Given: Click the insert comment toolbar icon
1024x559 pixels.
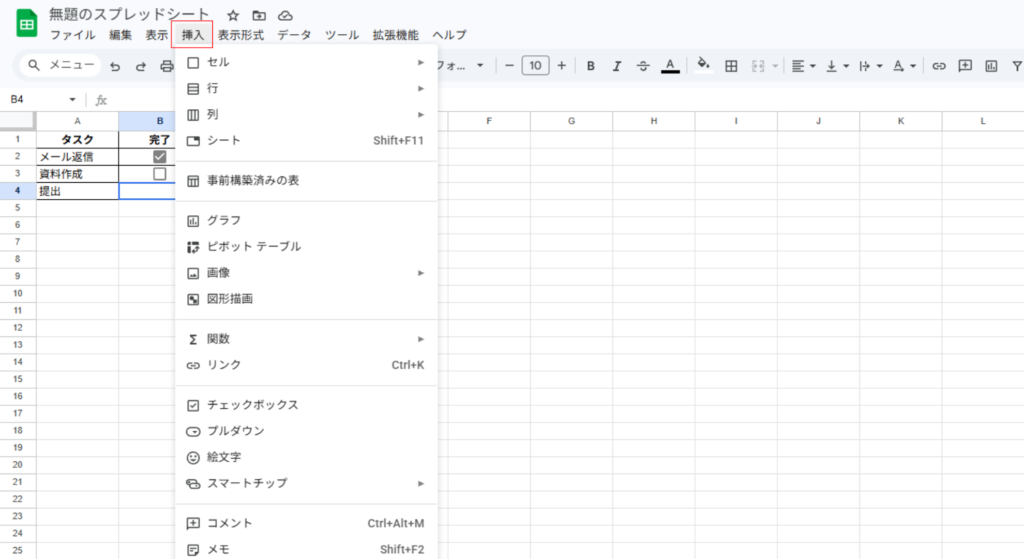Looking at the screenshot, I should click(x=965, y=66).
